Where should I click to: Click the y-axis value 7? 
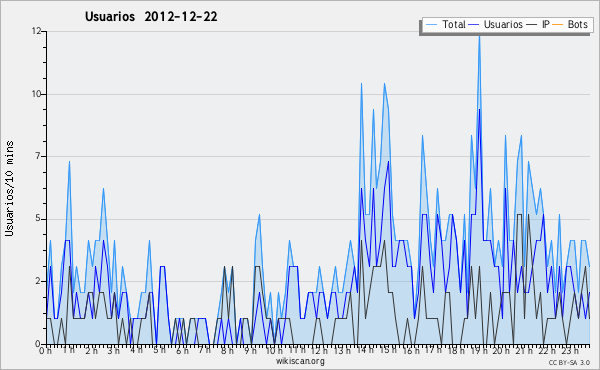click(x=38, y=156)
